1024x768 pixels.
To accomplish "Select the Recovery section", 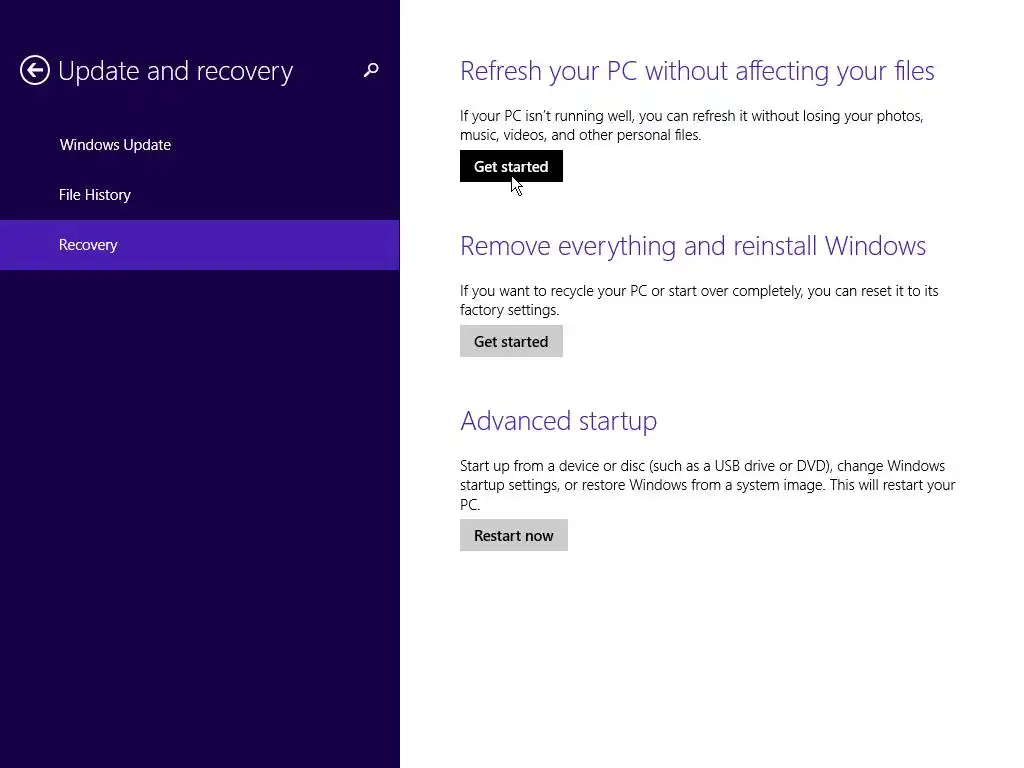I will coord(200,245).
